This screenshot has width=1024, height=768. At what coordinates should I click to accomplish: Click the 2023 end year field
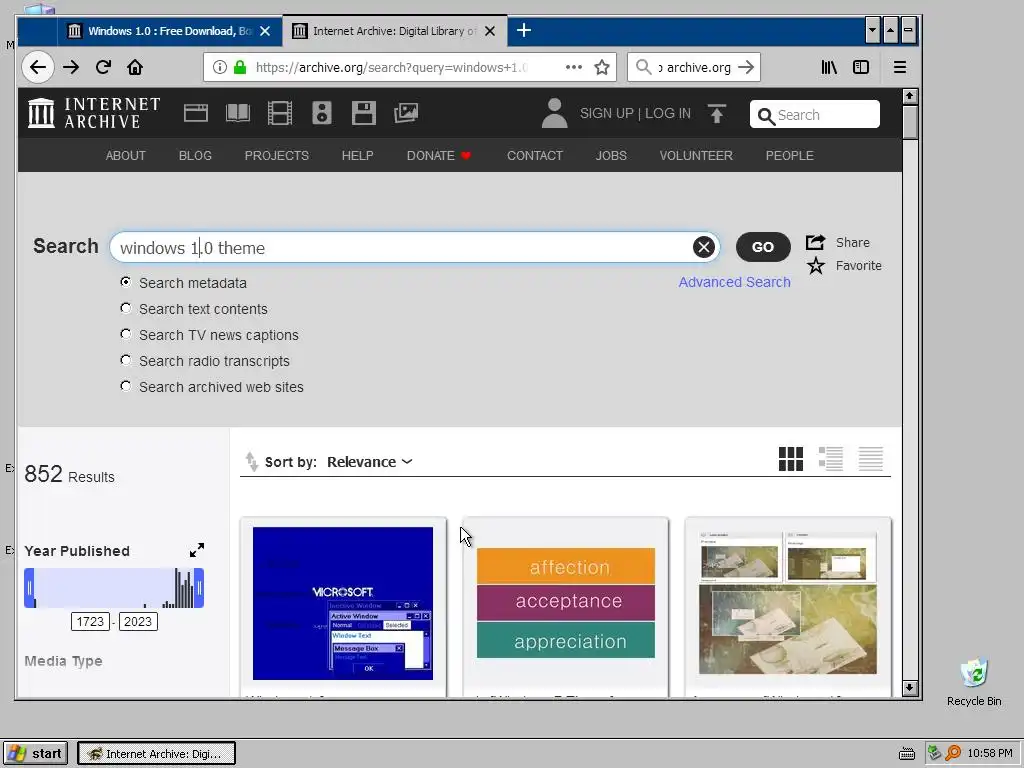[138, 621]
